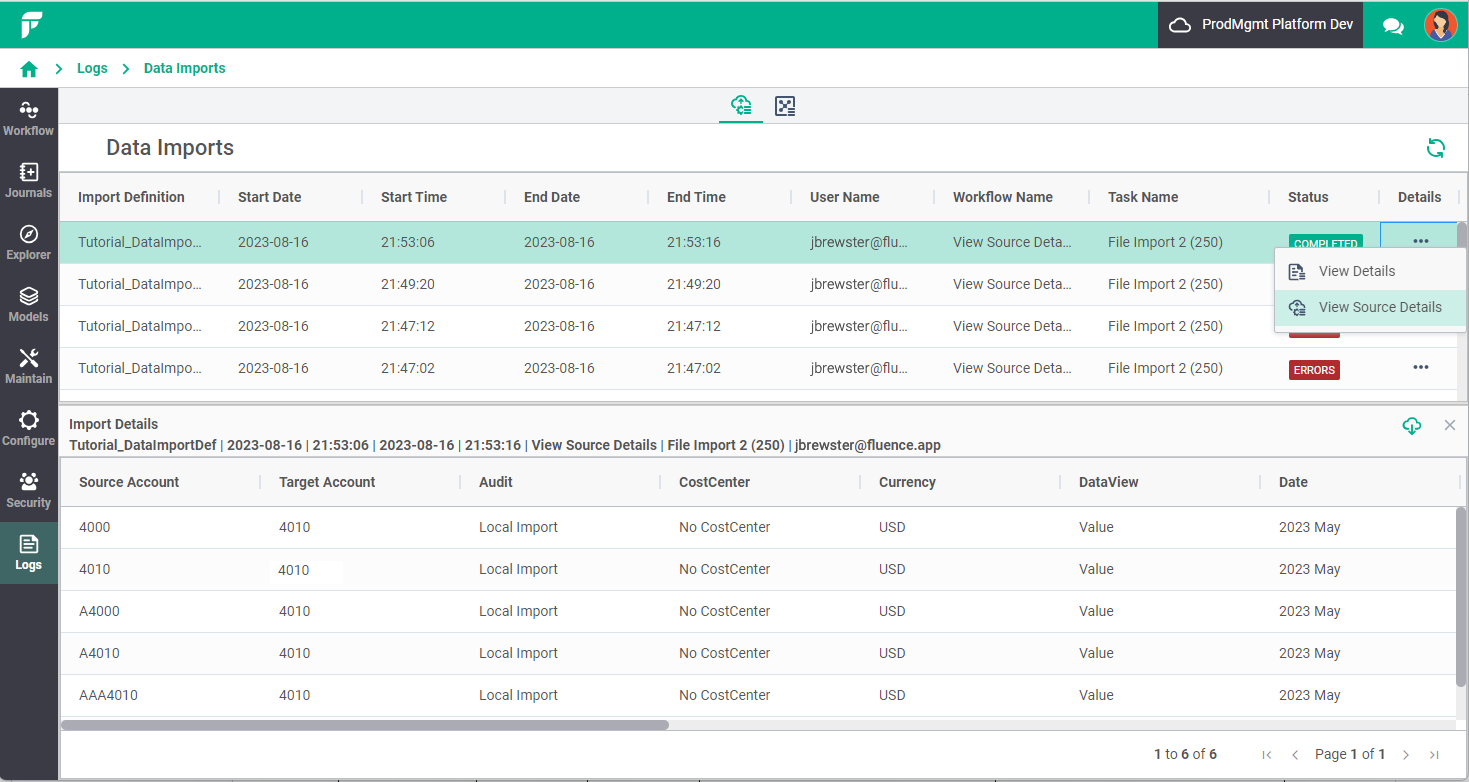The width and height of the screenshot is (1469, 782).
Task: Sort by the Workflow Name column
Action: click(1003, 197)
